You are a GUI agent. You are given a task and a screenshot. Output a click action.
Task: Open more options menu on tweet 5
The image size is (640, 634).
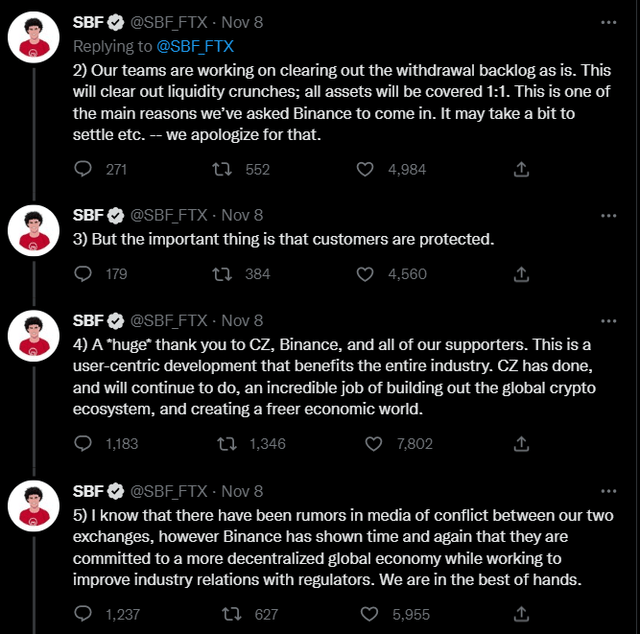point(609,491)
